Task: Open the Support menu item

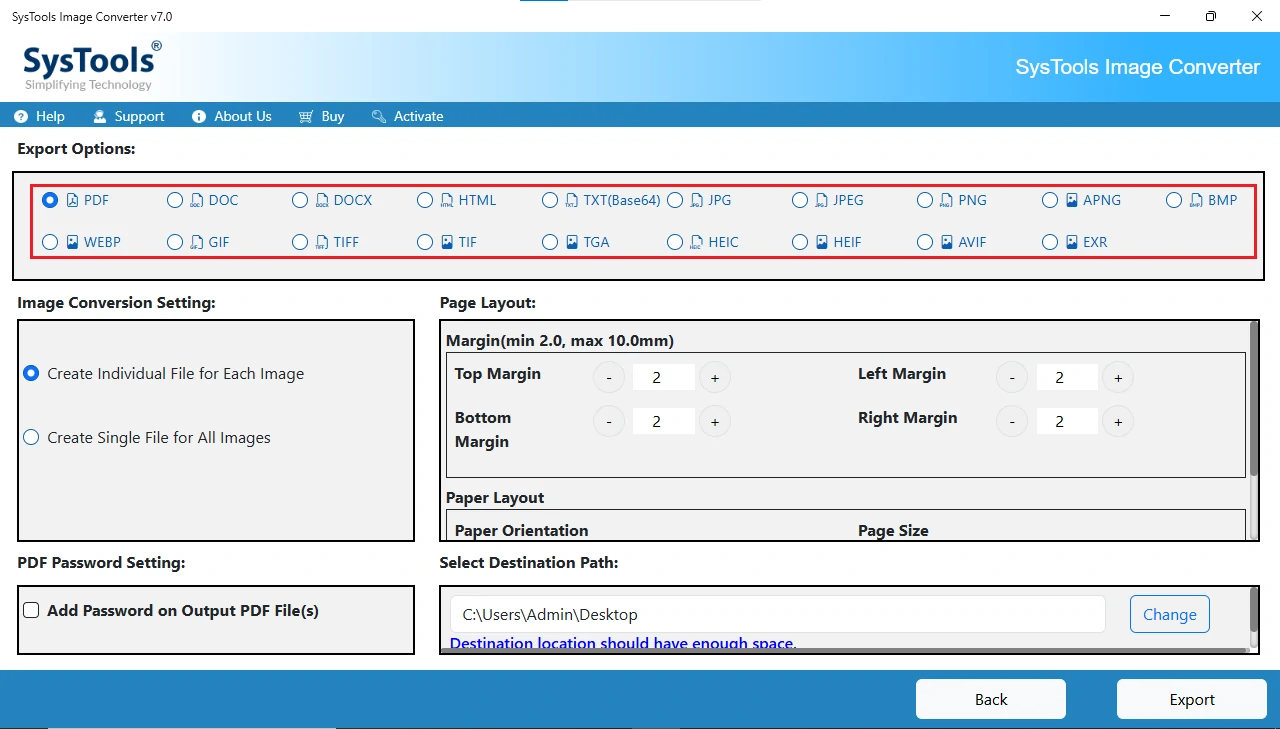Action: 129,116
